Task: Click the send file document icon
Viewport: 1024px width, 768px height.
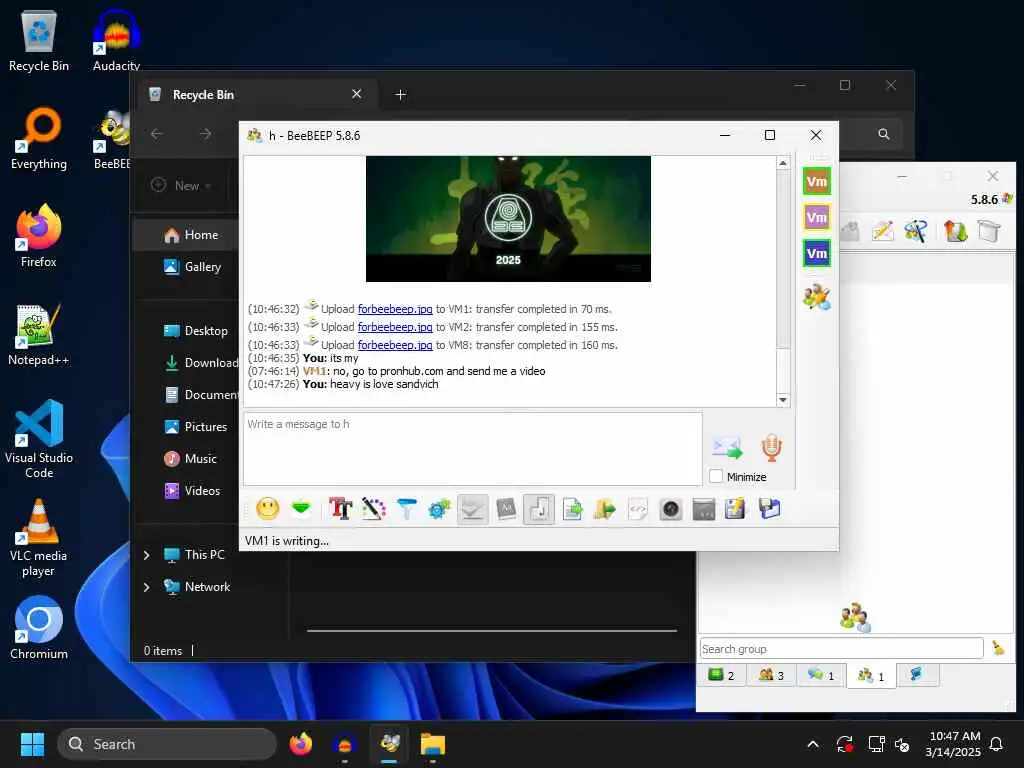Action: click(572, 509)
